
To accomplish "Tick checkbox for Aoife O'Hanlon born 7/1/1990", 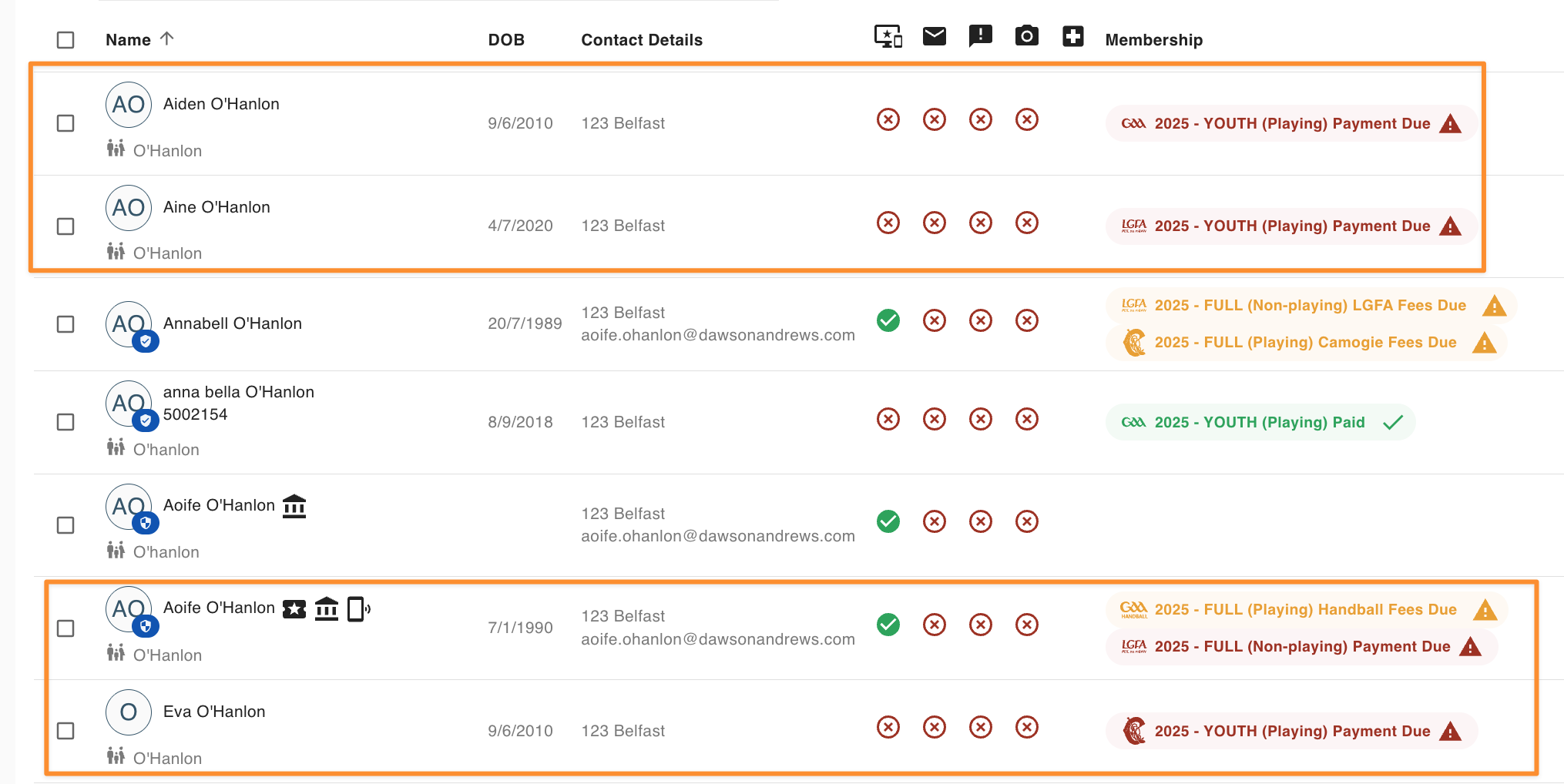I will (x=65, y=628).
